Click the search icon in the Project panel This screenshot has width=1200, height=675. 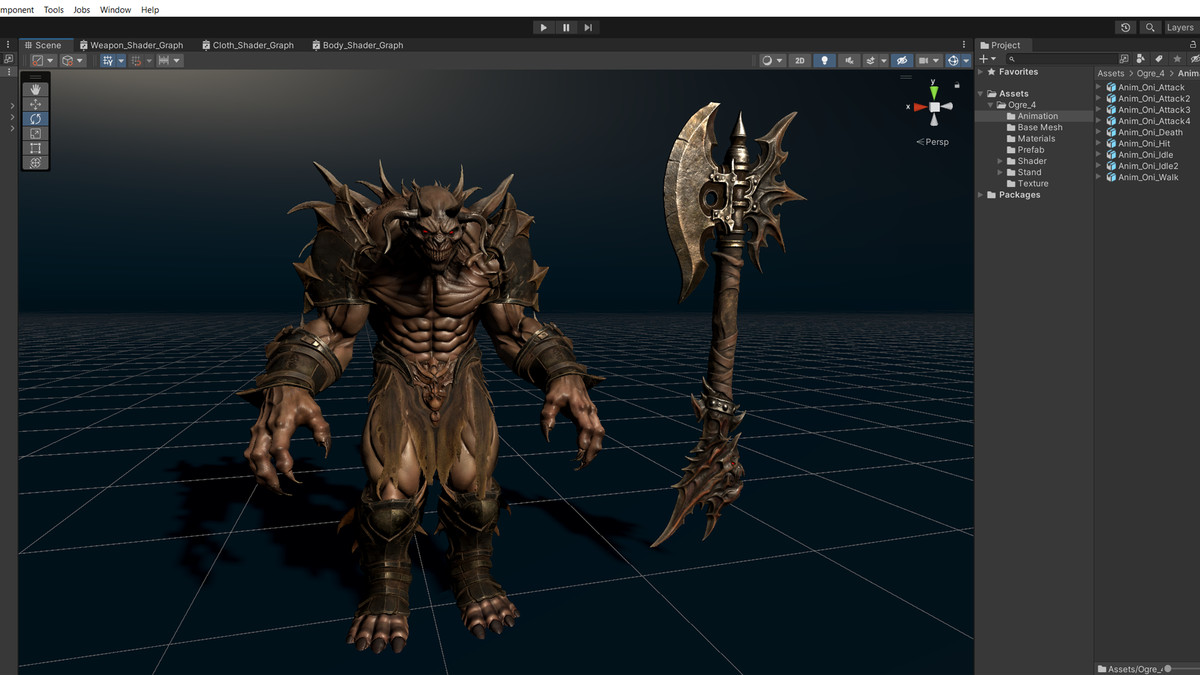[1012, 58]
